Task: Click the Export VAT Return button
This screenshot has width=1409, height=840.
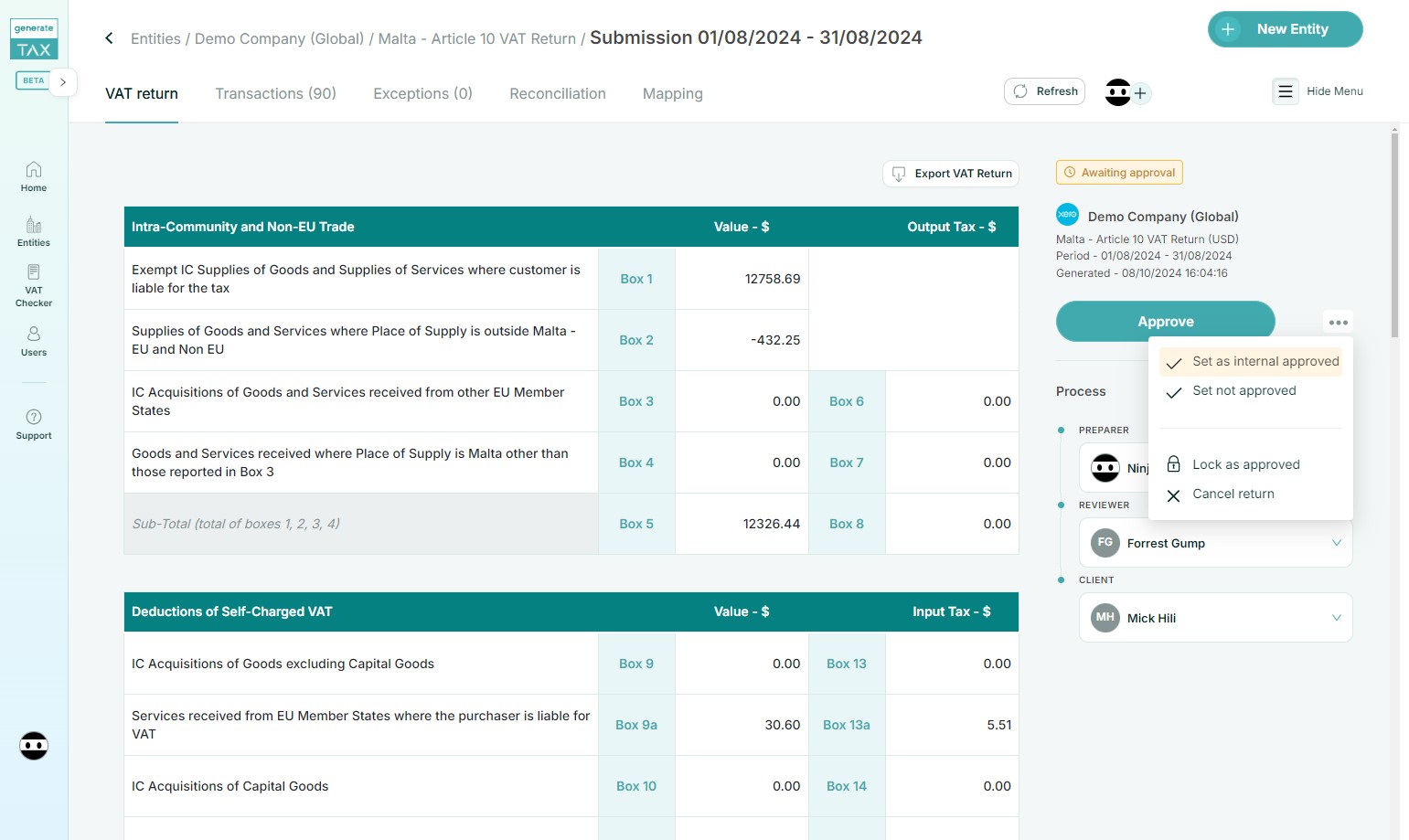Action: 951,174
